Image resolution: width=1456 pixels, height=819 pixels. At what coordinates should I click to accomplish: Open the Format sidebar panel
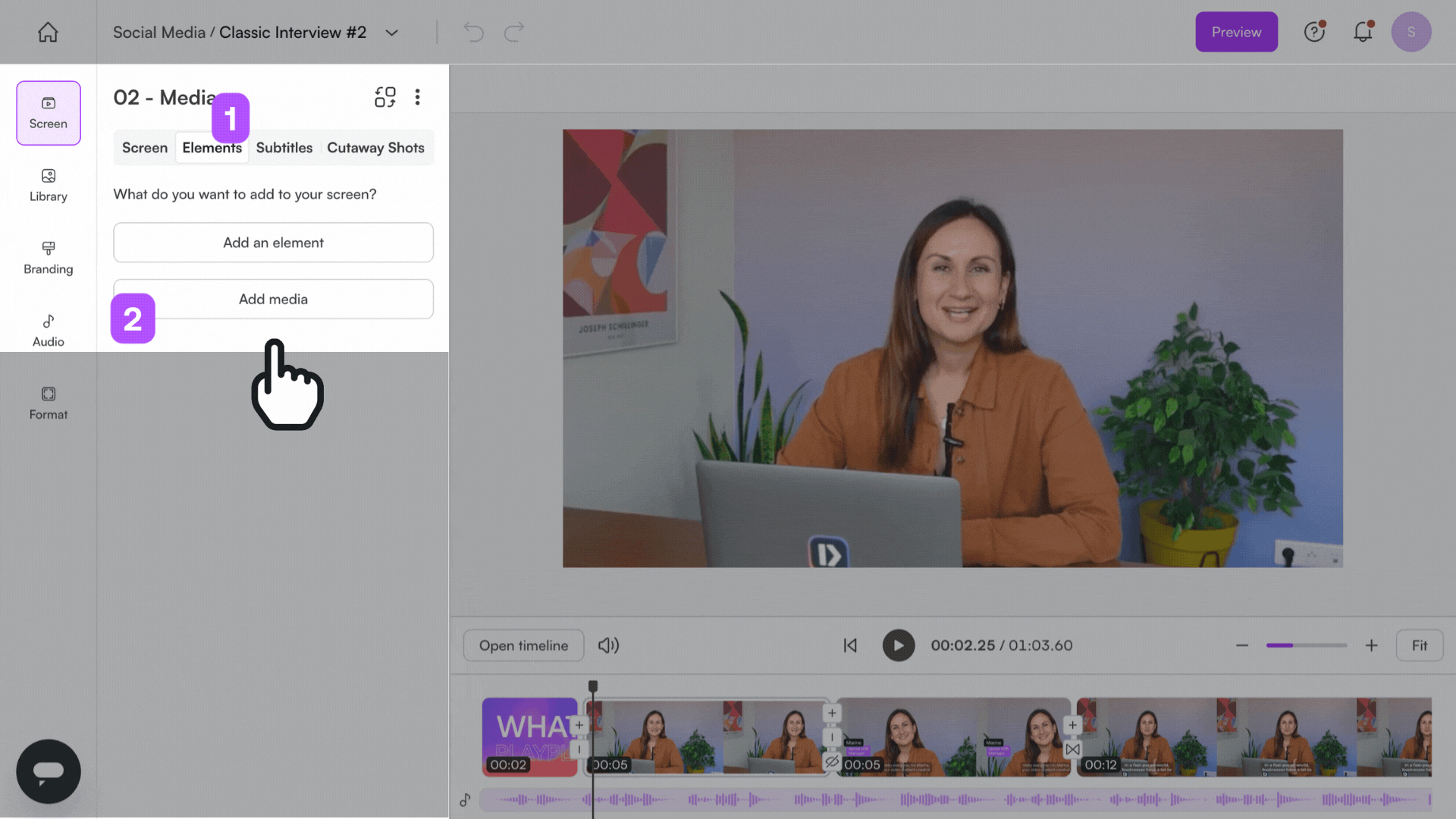pyautogui.click(x=48, y=403)
